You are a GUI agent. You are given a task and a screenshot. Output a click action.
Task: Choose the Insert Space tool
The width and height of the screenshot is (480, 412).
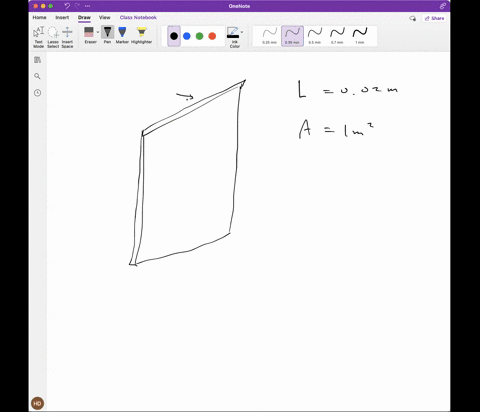tap(67, 37)
